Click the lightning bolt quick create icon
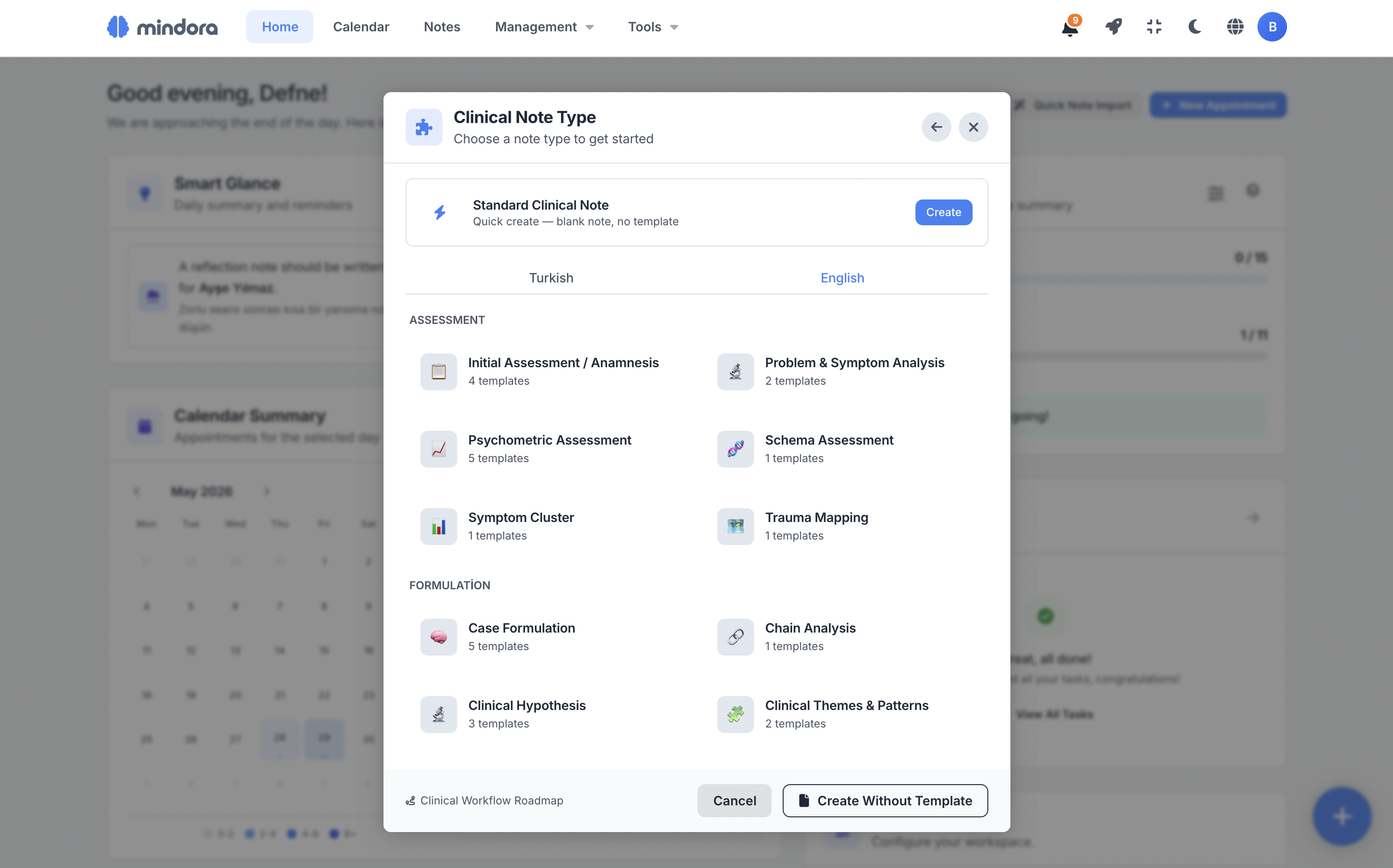The image size is (1393, 868). click(440, 212)
